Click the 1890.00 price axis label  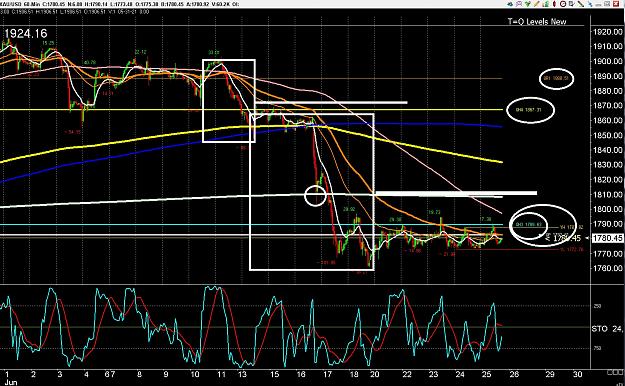click(607, 76)
